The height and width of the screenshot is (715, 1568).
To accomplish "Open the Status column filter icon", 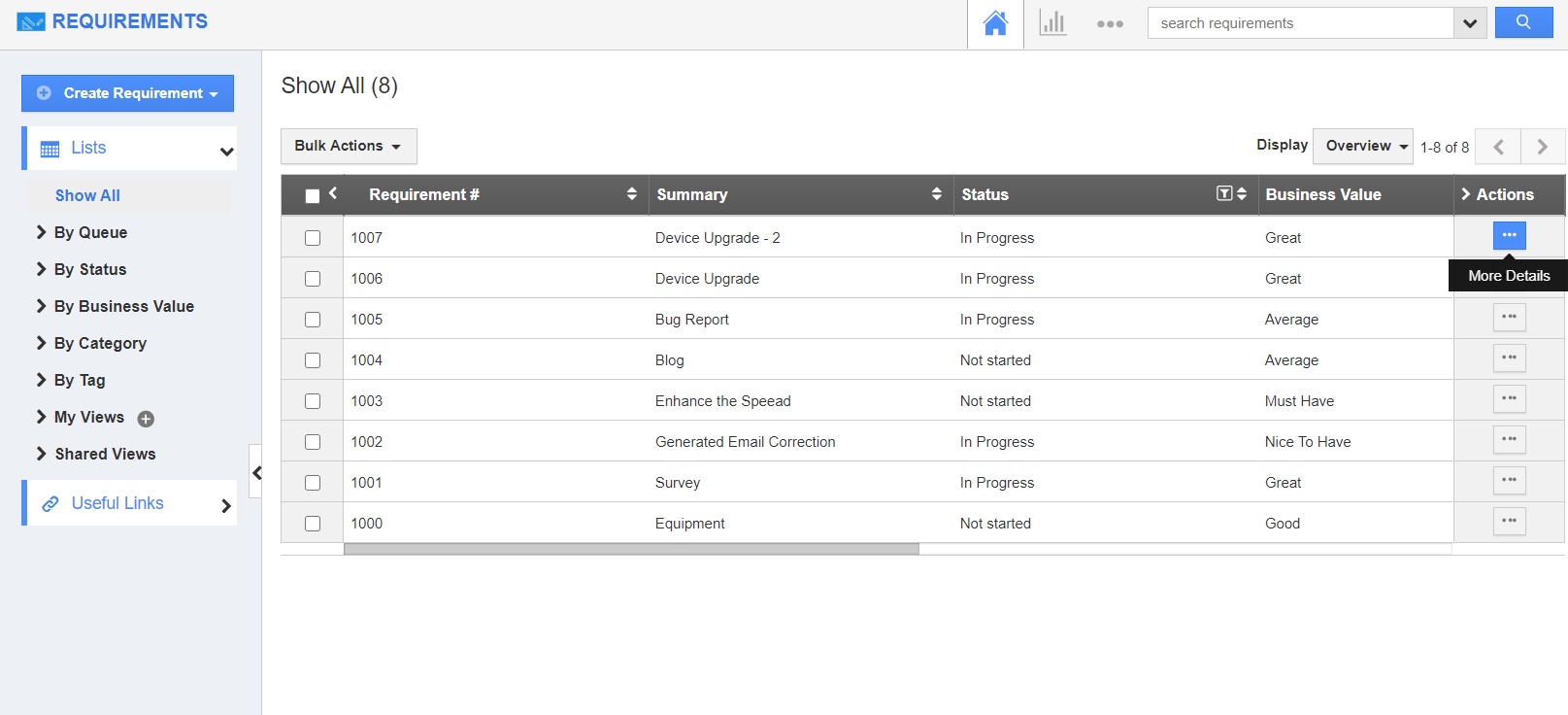I will point(1224,193).
